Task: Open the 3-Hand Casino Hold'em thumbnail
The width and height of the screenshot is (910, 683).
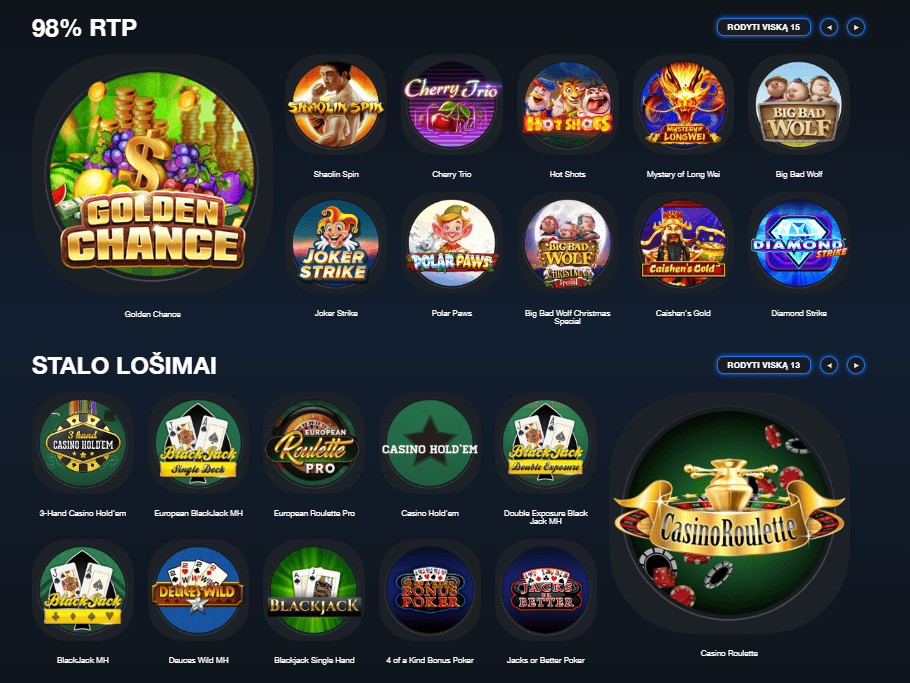Action: coord(83,444)
